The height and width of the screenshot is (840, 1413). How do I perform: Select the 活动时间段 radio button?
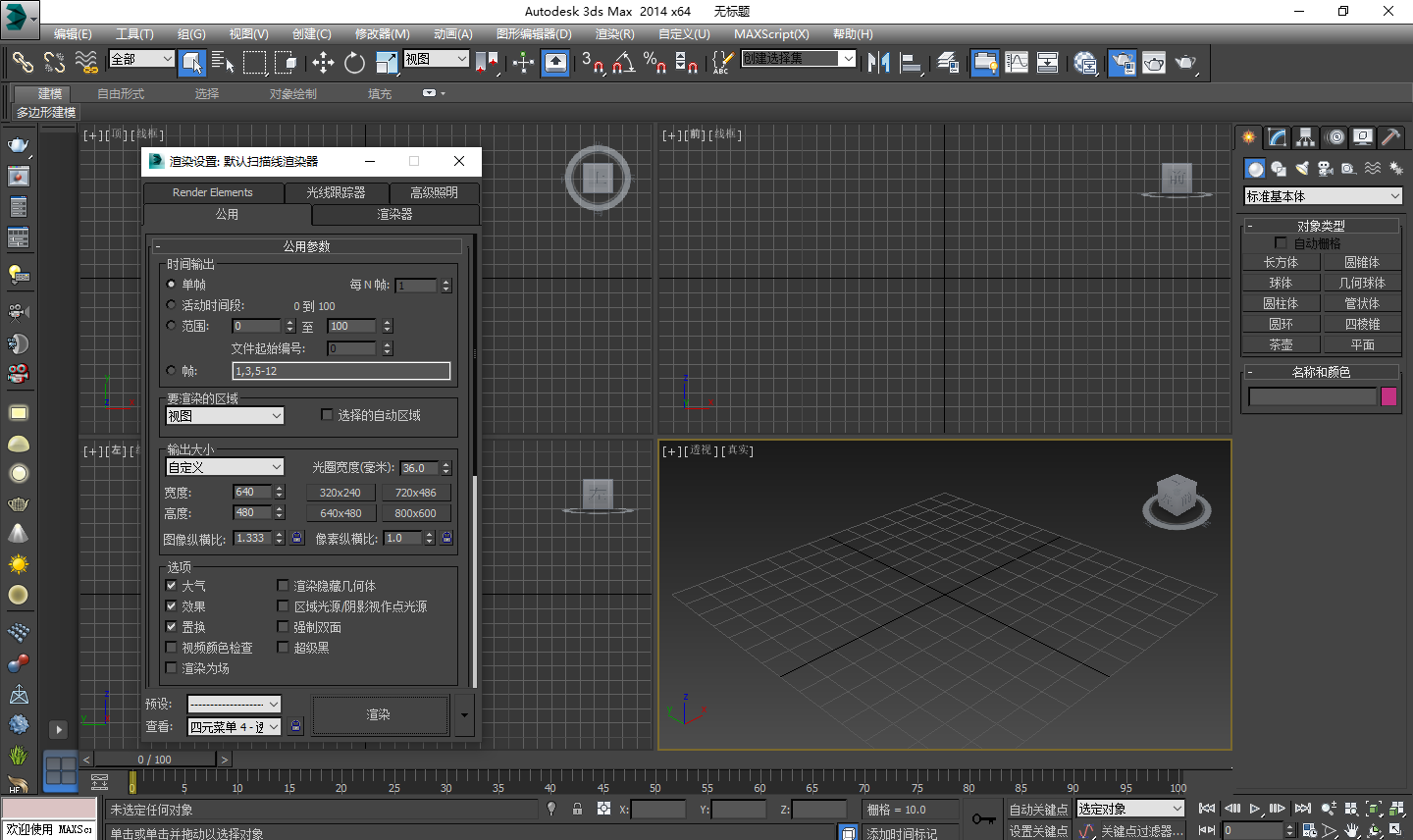171,304
